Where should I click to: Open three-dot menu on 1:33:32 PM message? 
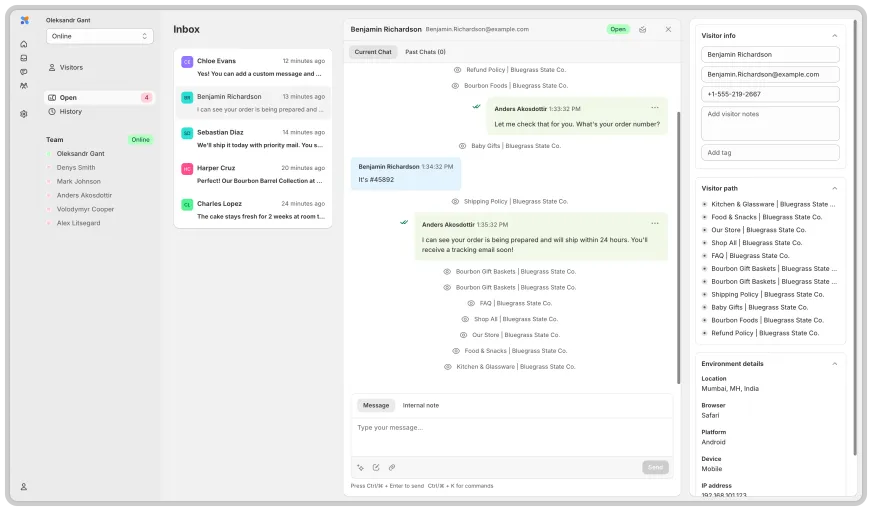655,108
